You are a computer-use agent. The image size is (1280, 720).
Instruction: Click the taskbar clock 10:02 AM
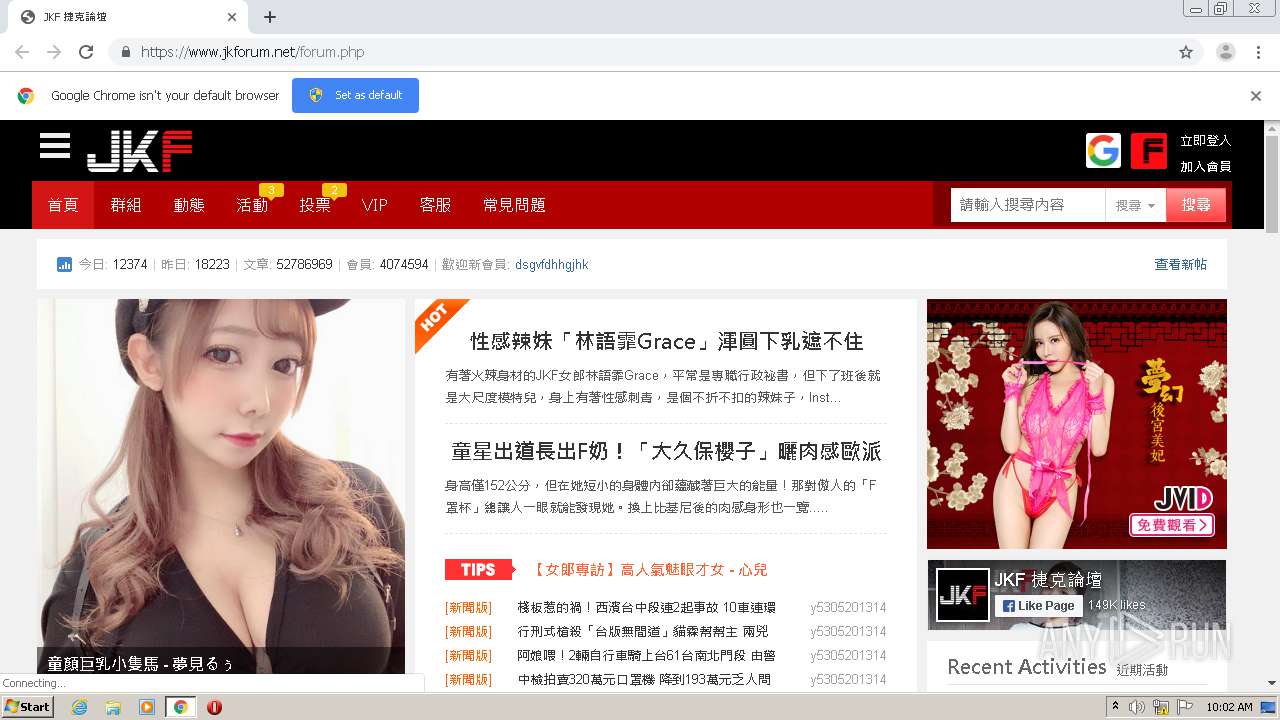[x=1229, y=707]
